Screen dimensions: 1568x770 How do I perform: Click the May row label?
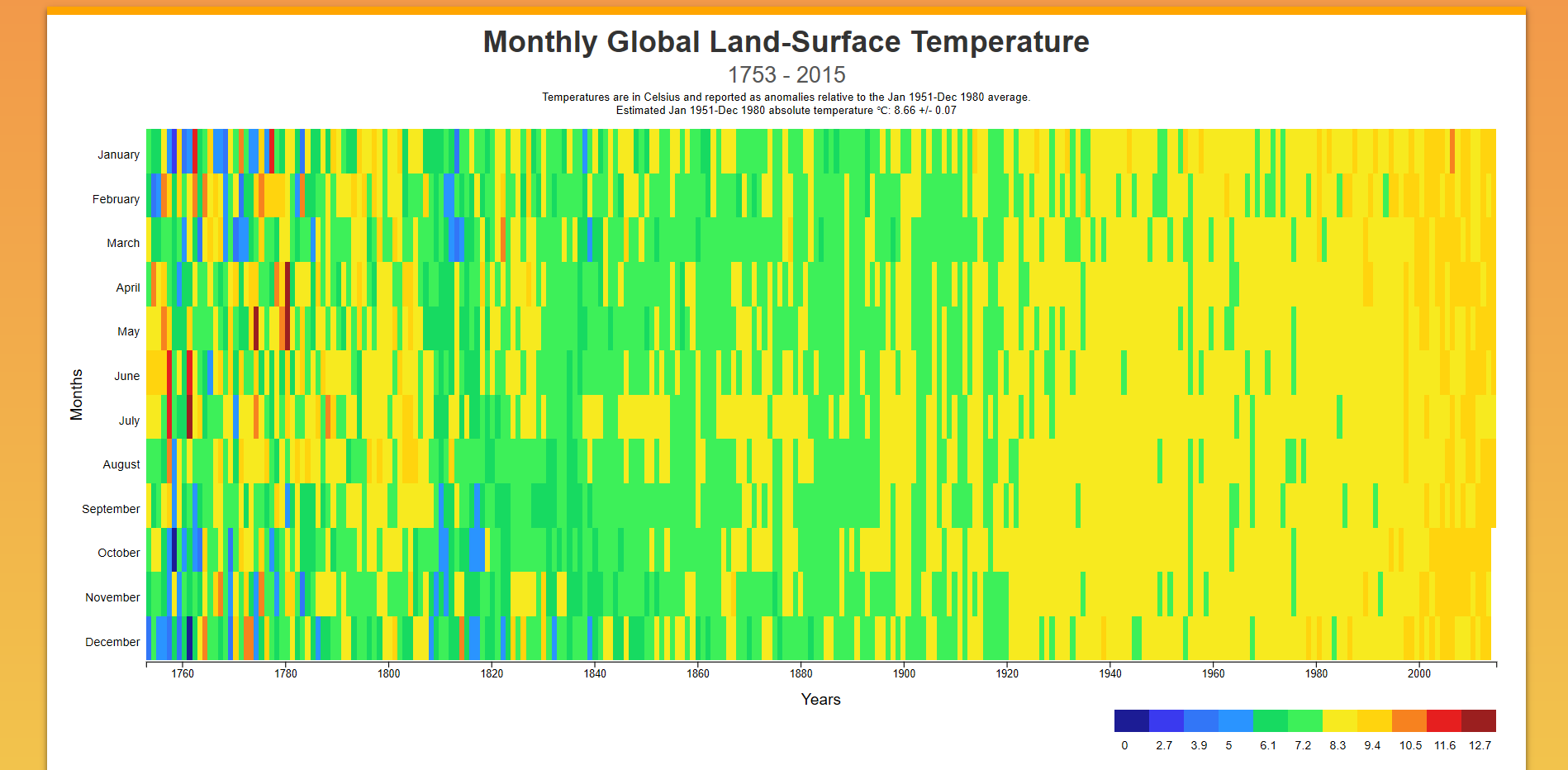pos(128,331)
